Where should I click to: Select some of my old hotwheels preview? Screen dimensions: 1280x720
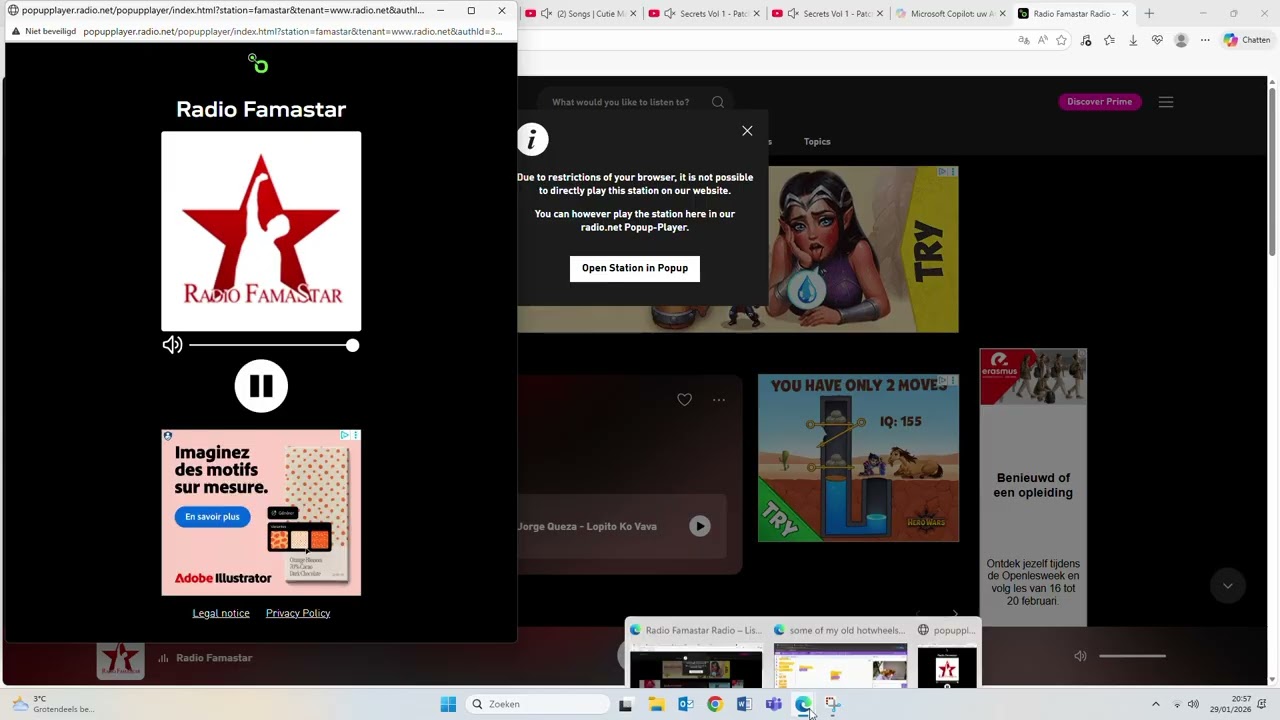tap(841, 654)
